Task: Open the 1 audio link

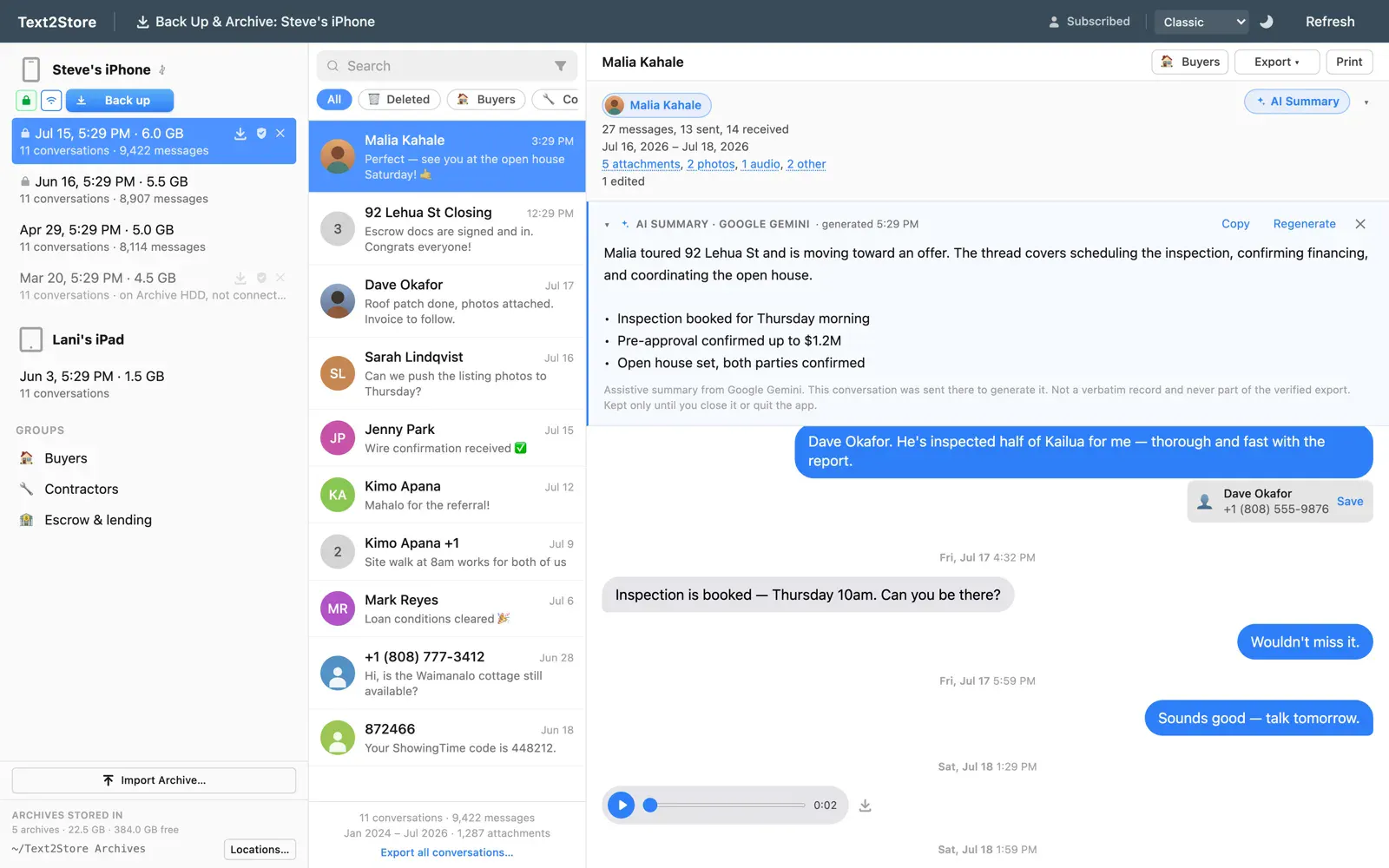Action: click(761, 164)
